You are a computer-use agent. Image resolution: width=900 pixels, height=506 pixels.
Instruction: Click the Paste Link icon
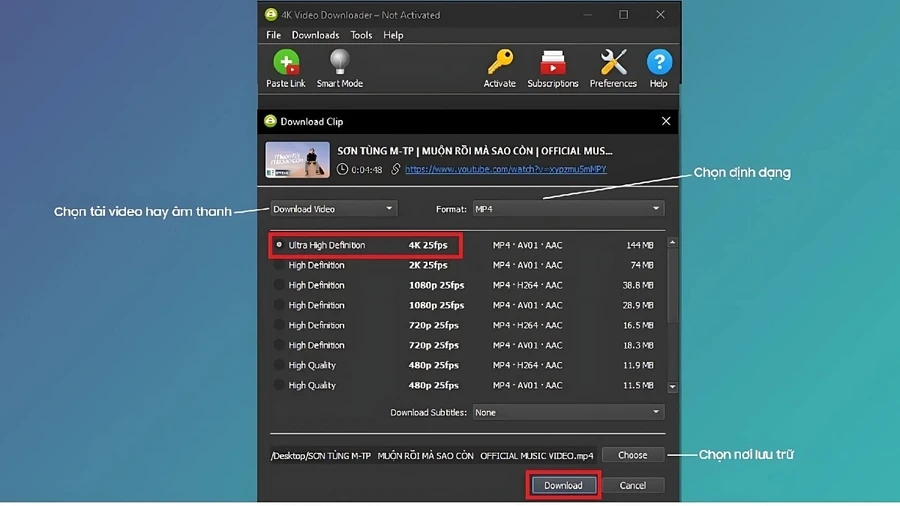pyautogui.click(x=286, y=62)
